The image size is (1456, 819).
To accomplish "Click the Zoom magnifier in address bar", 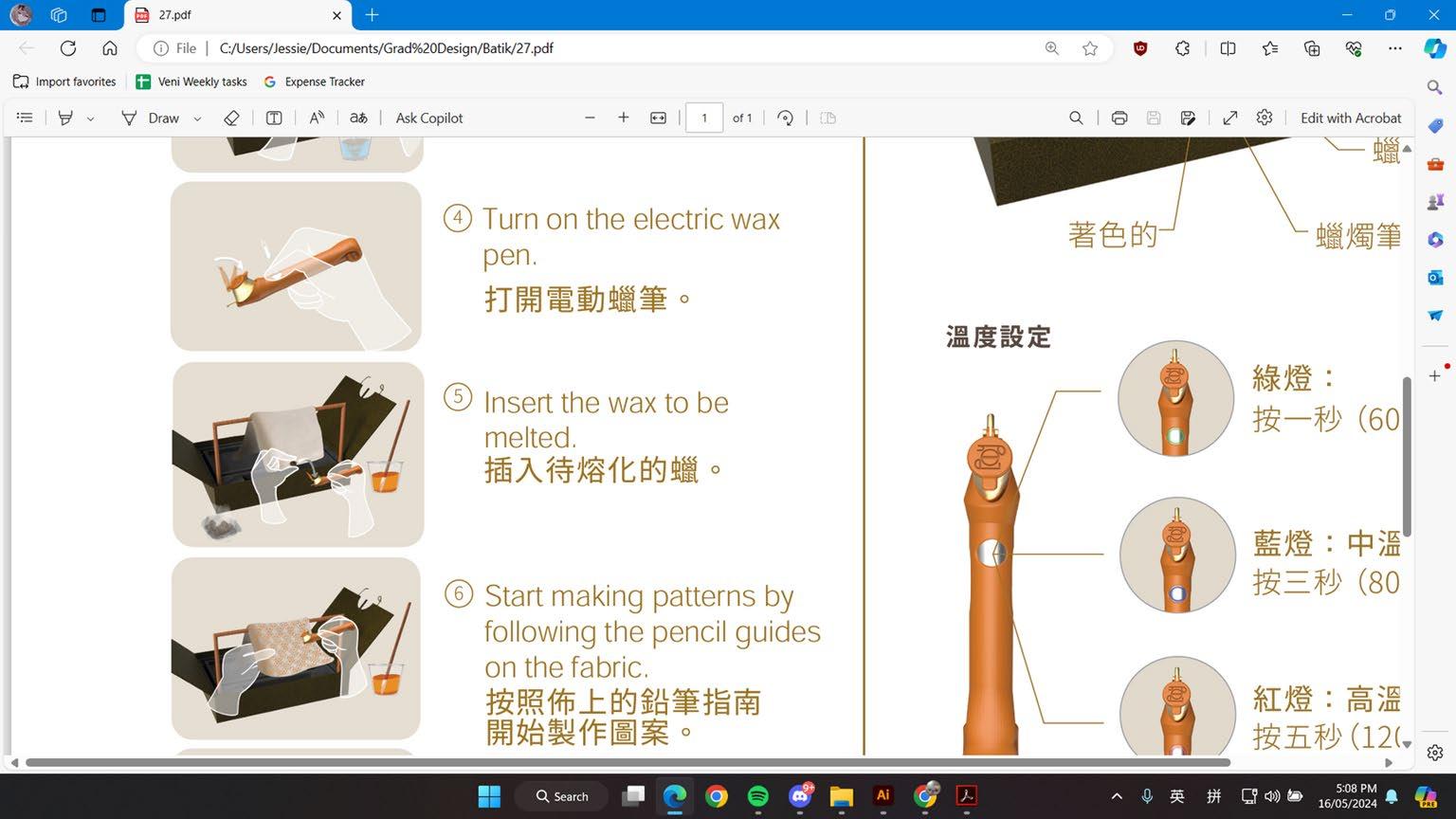I will pyautogui.click(x=1052, y=48).
